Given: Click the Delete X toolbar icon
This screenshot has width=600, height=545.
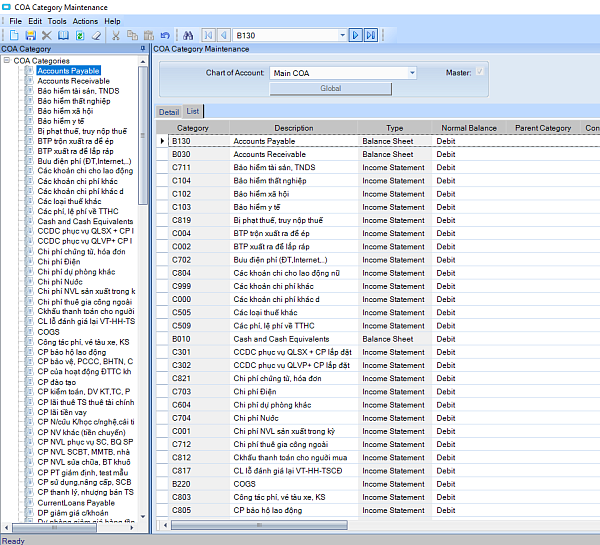Looking at the screenshot, I should [47, 36].
